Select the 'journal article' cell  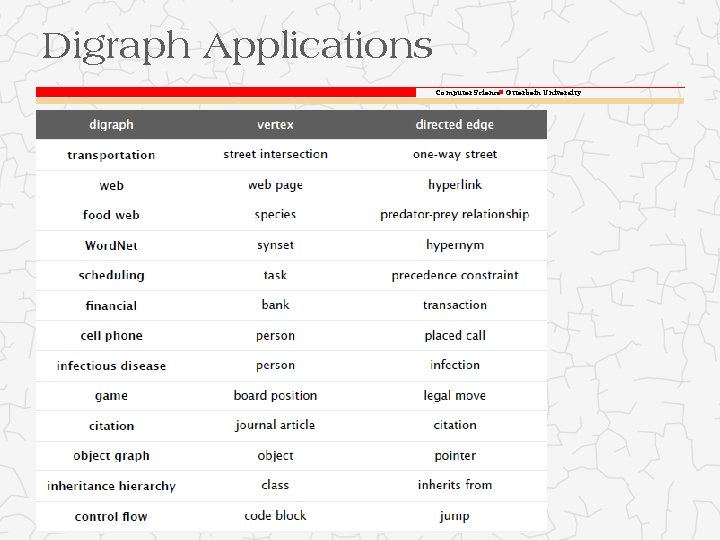[275, 425]
